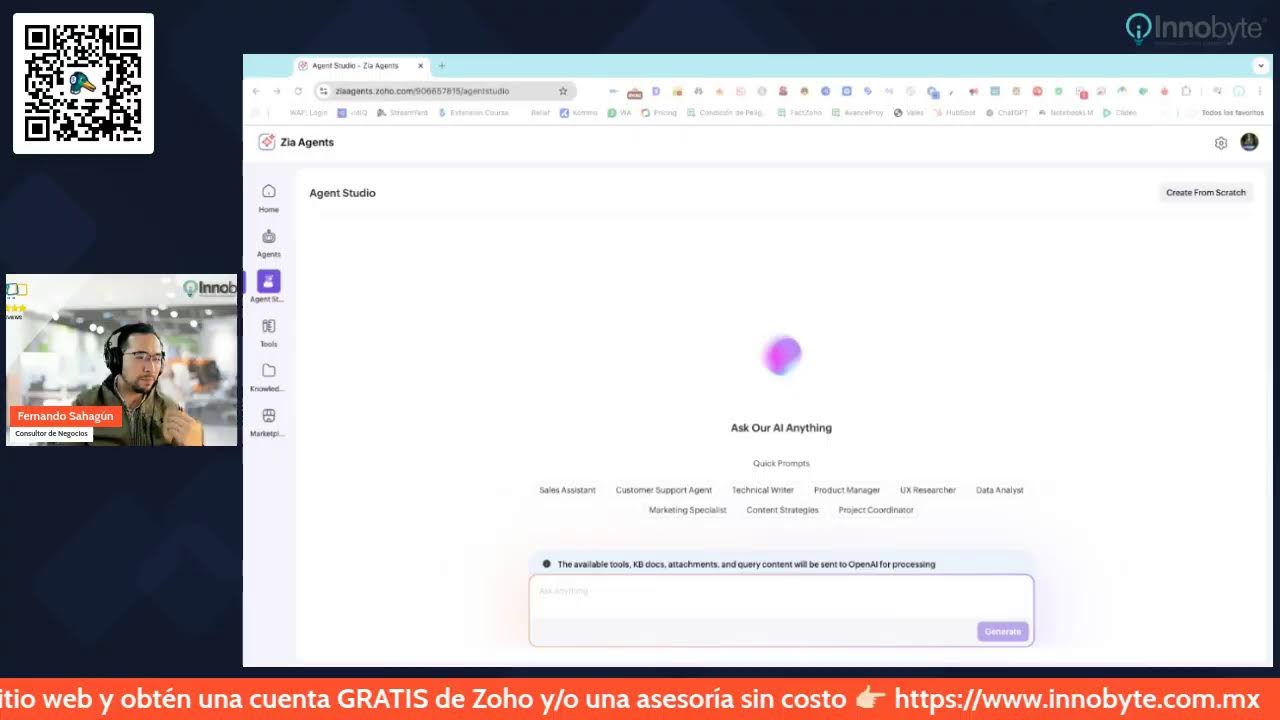
Task: Open the WA bookmark
Action: click(x=620, y=113)
